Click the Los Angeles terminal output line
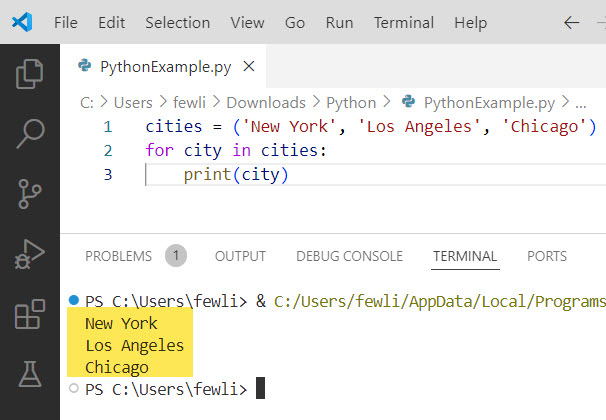 pyautogui.click(x=134, y=345)
